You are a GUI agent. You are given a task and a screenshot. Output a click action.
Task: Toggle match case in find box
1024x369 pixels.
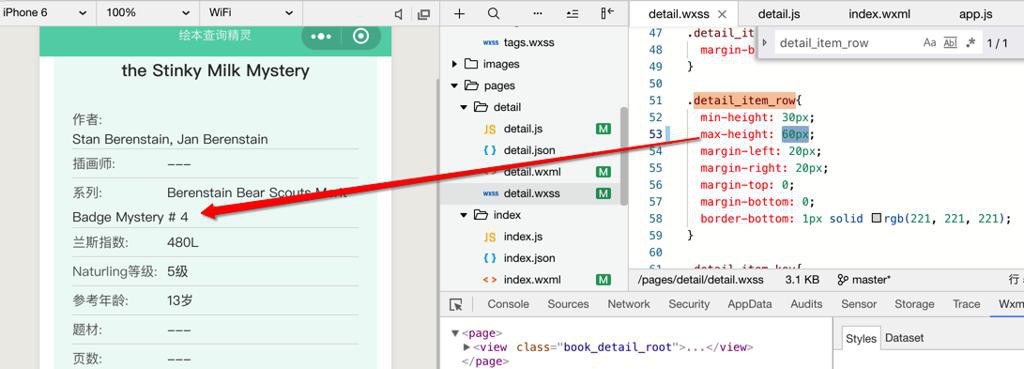click(929, 42)
